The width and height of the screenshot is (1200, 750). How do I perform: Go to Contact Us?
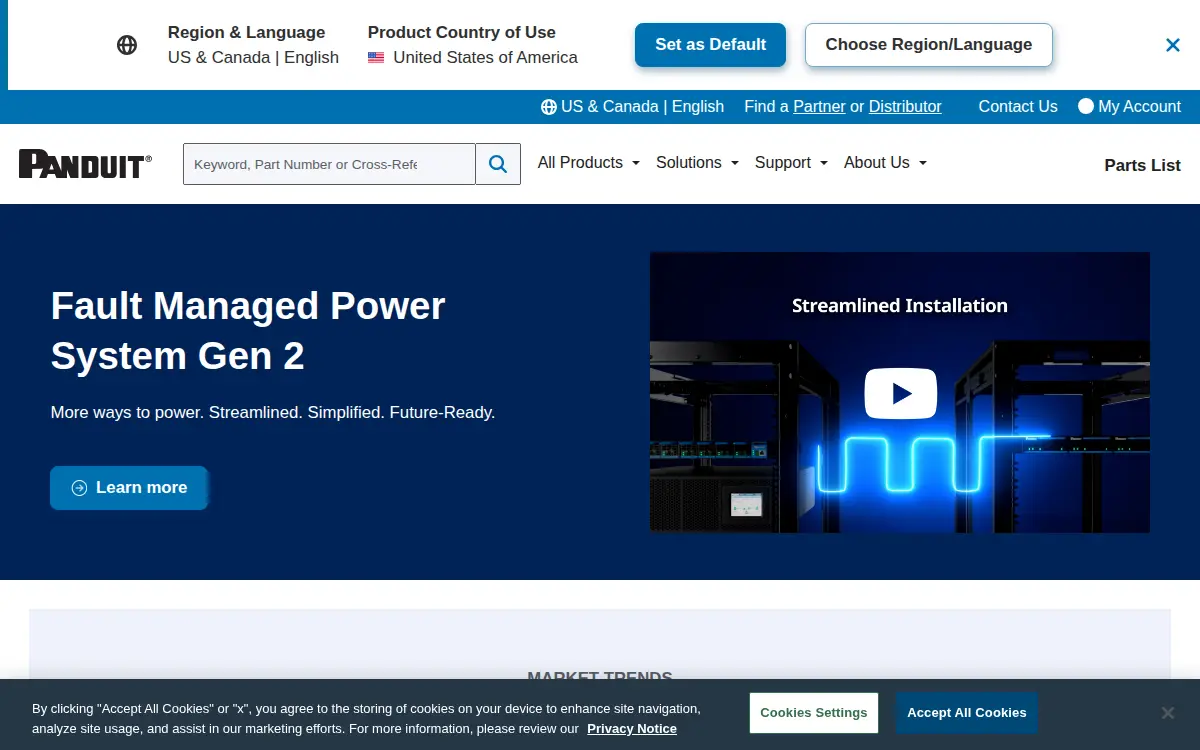1018,107
